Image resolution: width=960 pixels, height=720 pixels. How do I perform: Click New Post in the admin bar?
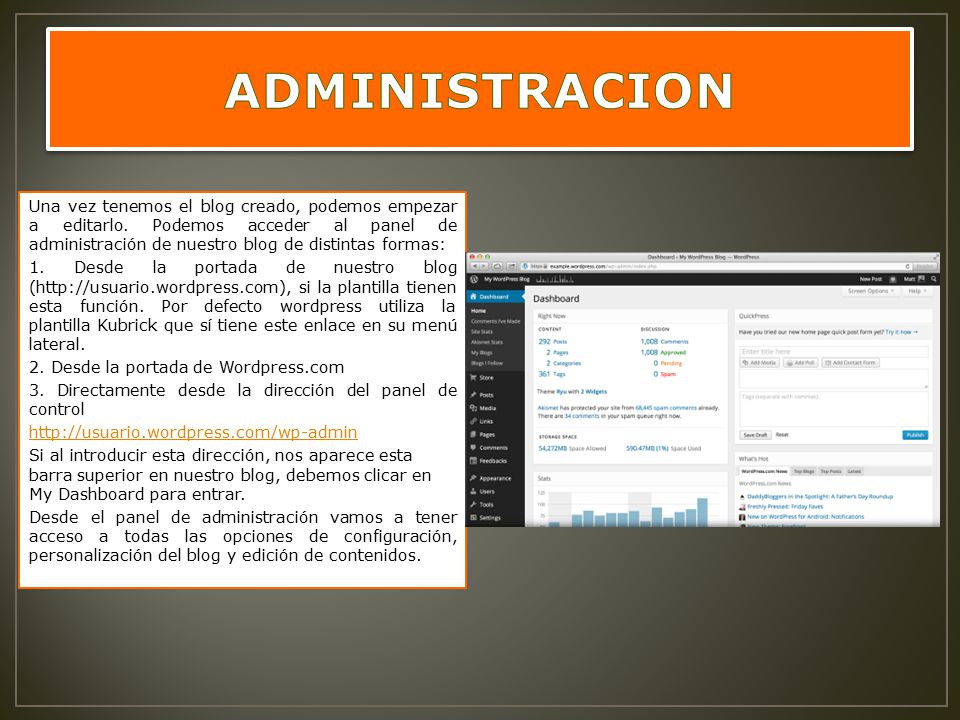point(871,279)
